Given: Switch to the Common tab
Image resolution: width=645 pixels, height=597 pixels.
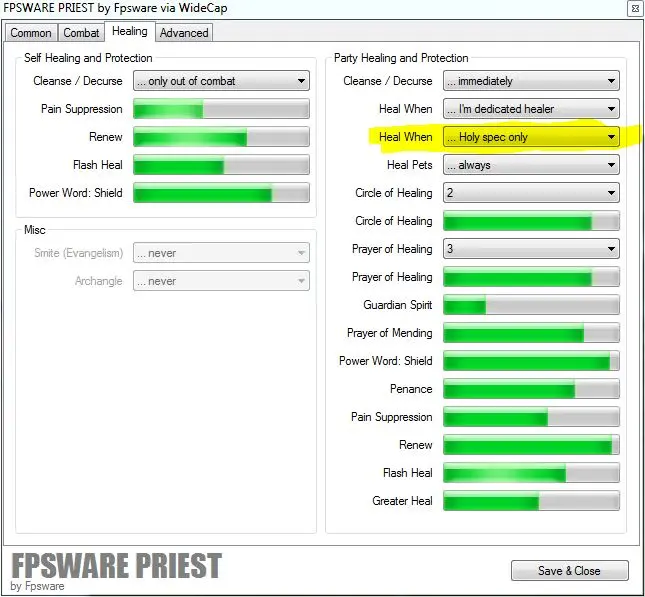Looking at the screenshot, I should [x=31, y=33].
